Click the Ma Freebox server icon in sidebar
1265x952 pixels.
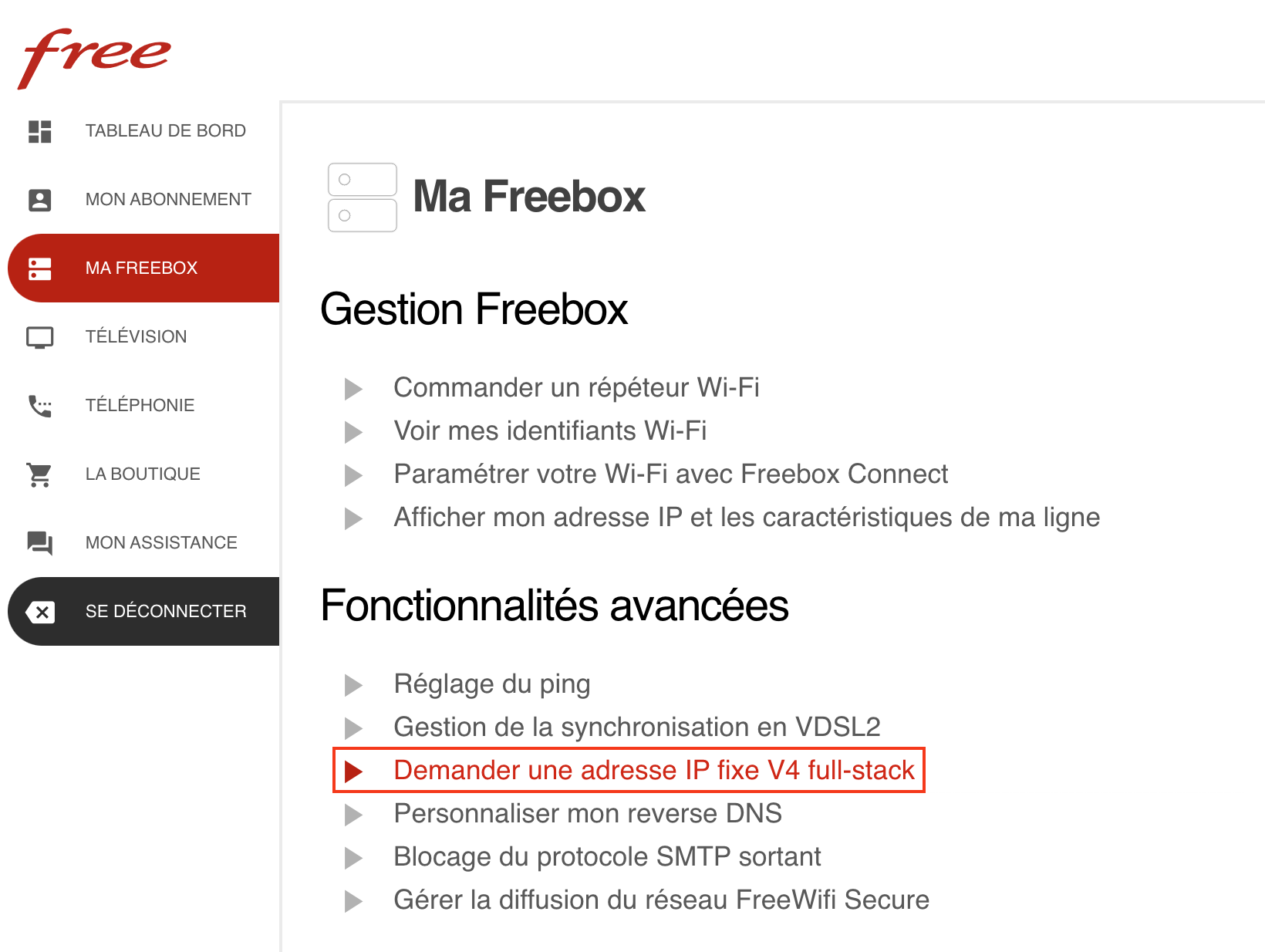pyautogui.click(x=40, y=268)
